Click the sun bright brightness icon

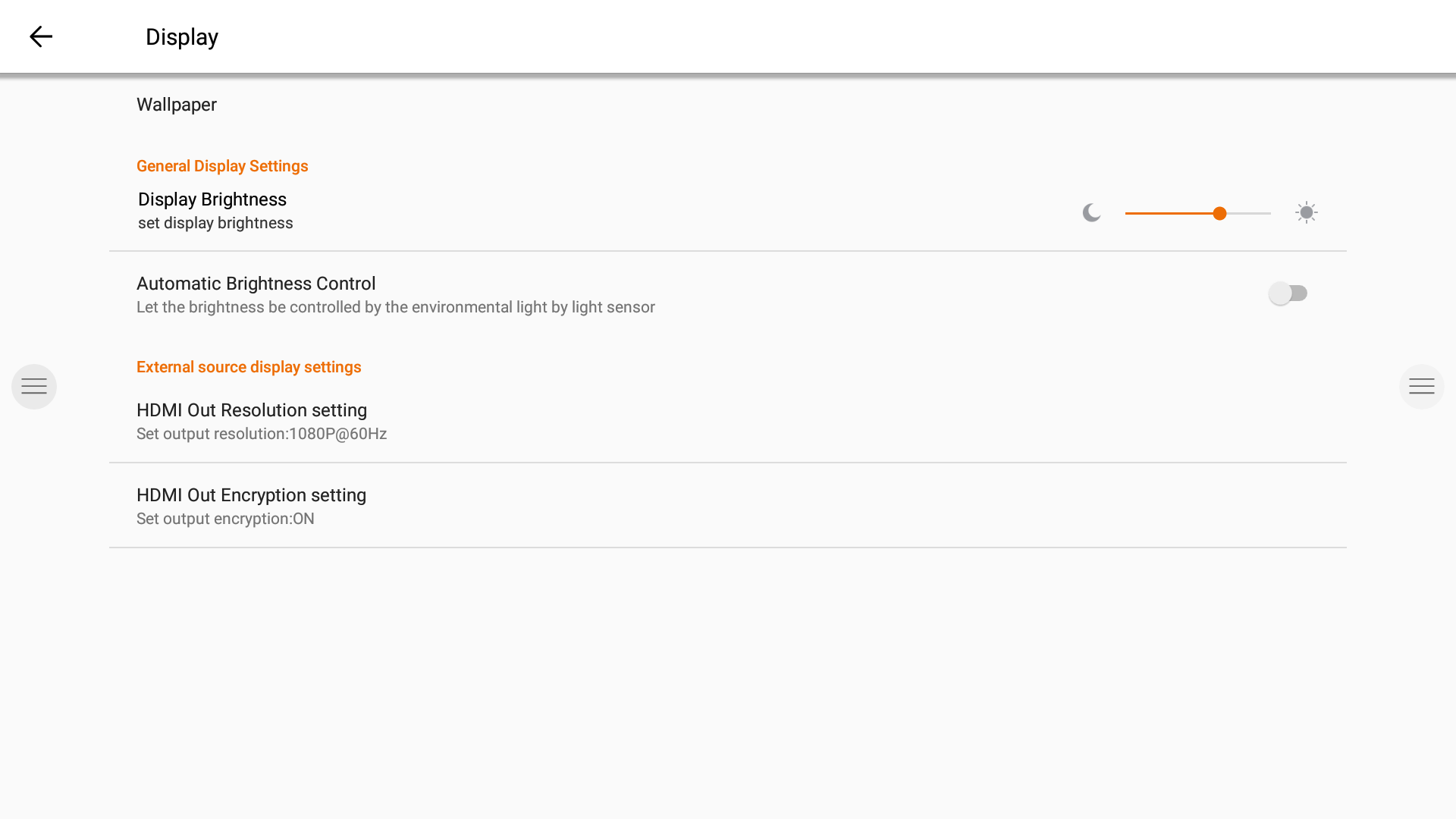(x=1306, y=212)
